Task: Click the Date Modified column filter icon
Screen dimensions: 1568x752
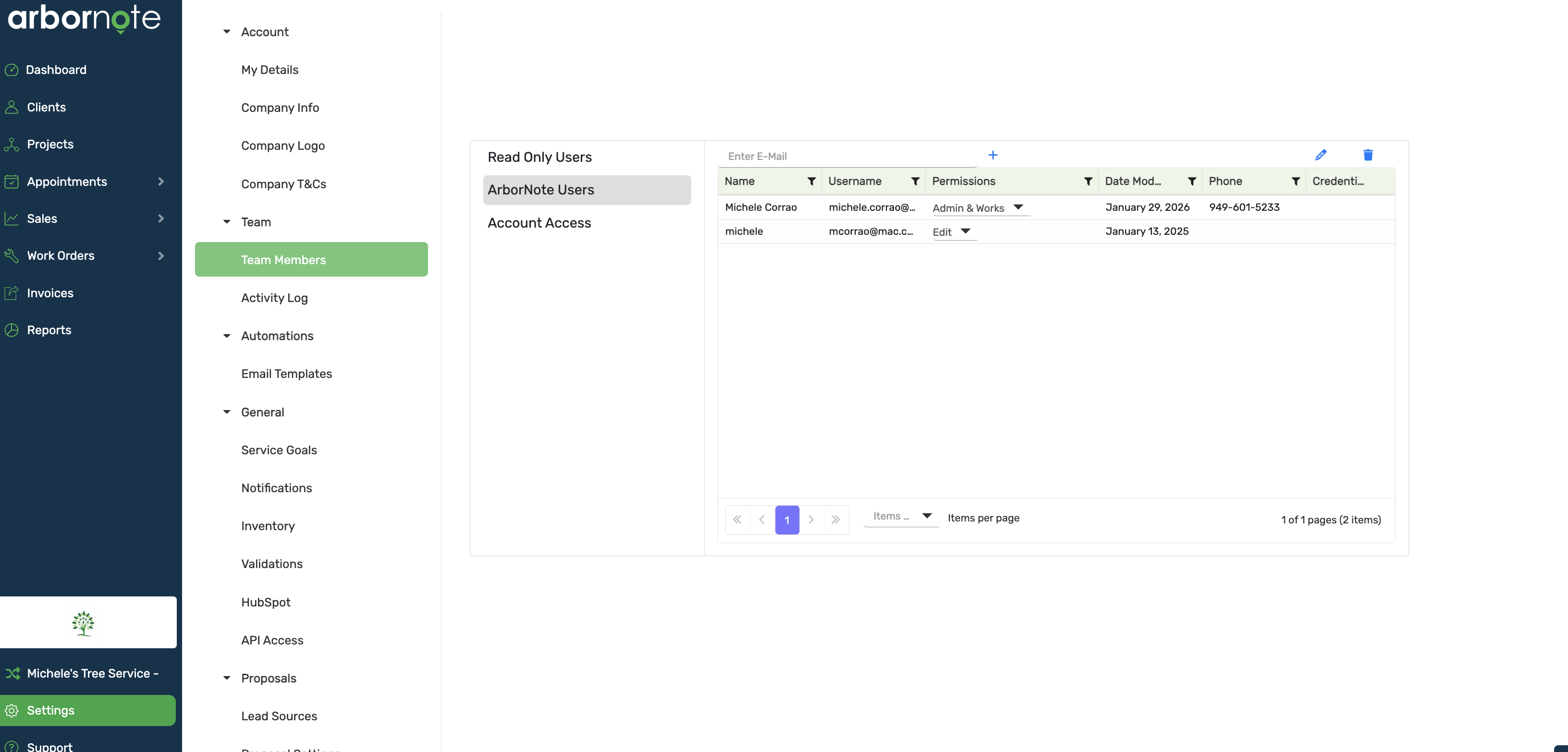Action: pos(1191,182)
